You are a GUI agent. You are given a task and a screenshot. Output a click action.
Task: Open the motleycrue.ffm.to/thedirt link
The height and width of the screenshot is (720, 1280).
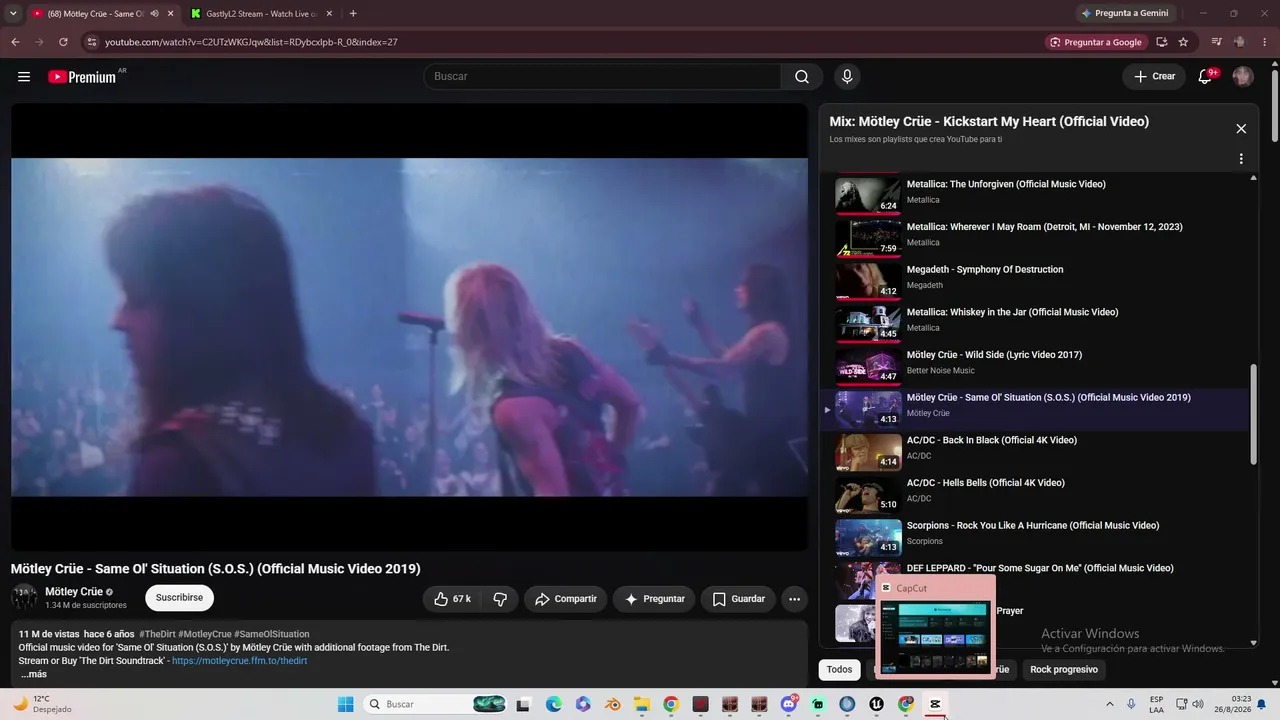point(240,661)
